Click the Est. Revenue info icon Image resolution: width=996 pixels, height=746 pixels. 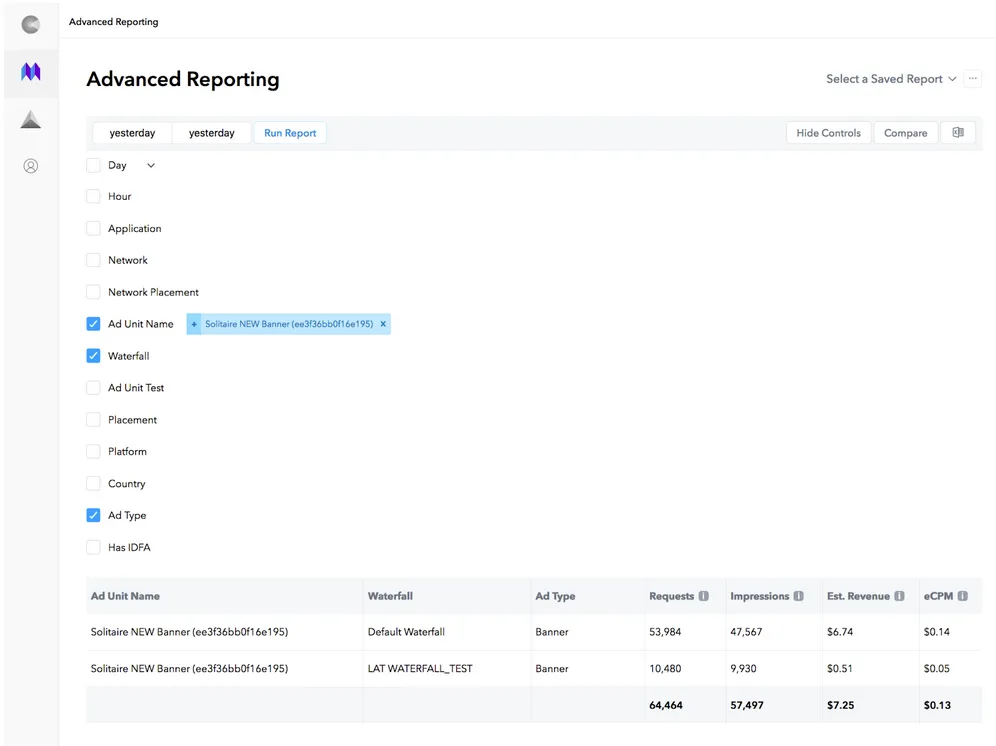[x=899, y=596]
